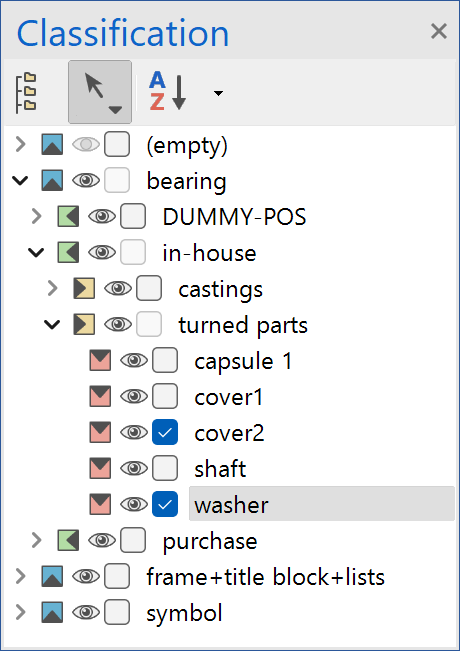Viewport: 460px width, 651px height.
Task: Close the Classification panel
Action: pos(438,32)
